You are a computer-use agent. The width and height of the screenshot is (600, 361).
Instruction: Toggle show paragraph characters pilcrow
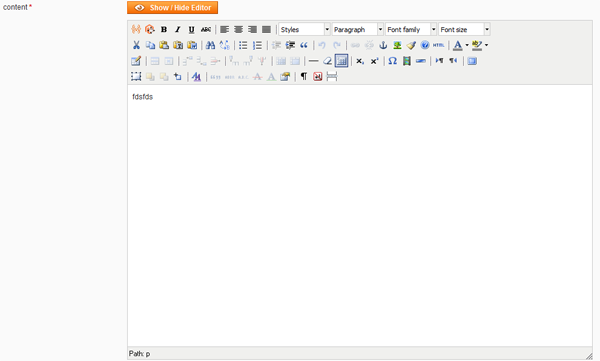(x=304, y=77)
